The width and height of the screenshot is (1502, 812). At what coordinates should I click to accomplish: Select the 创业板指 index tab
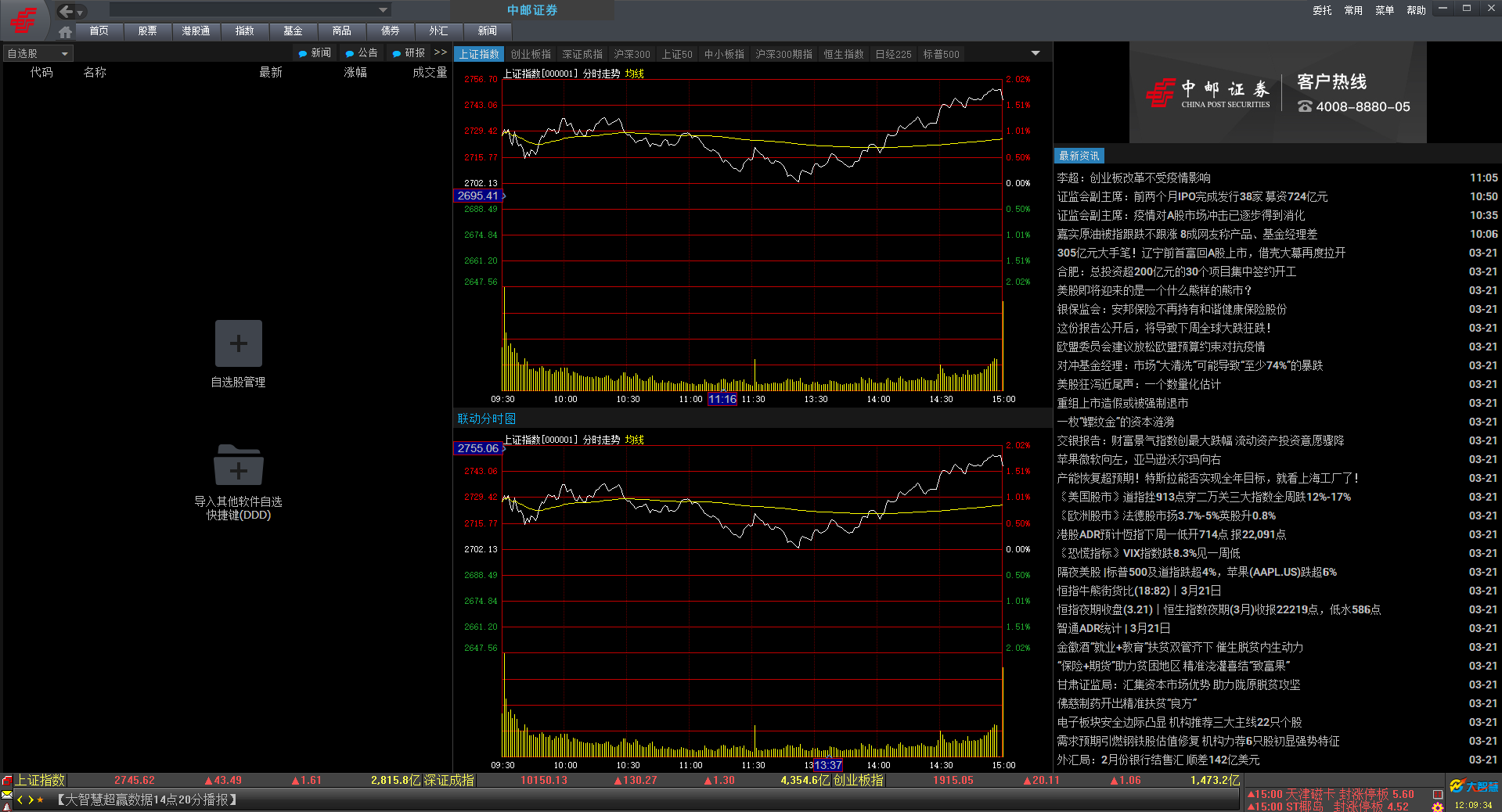531,54
